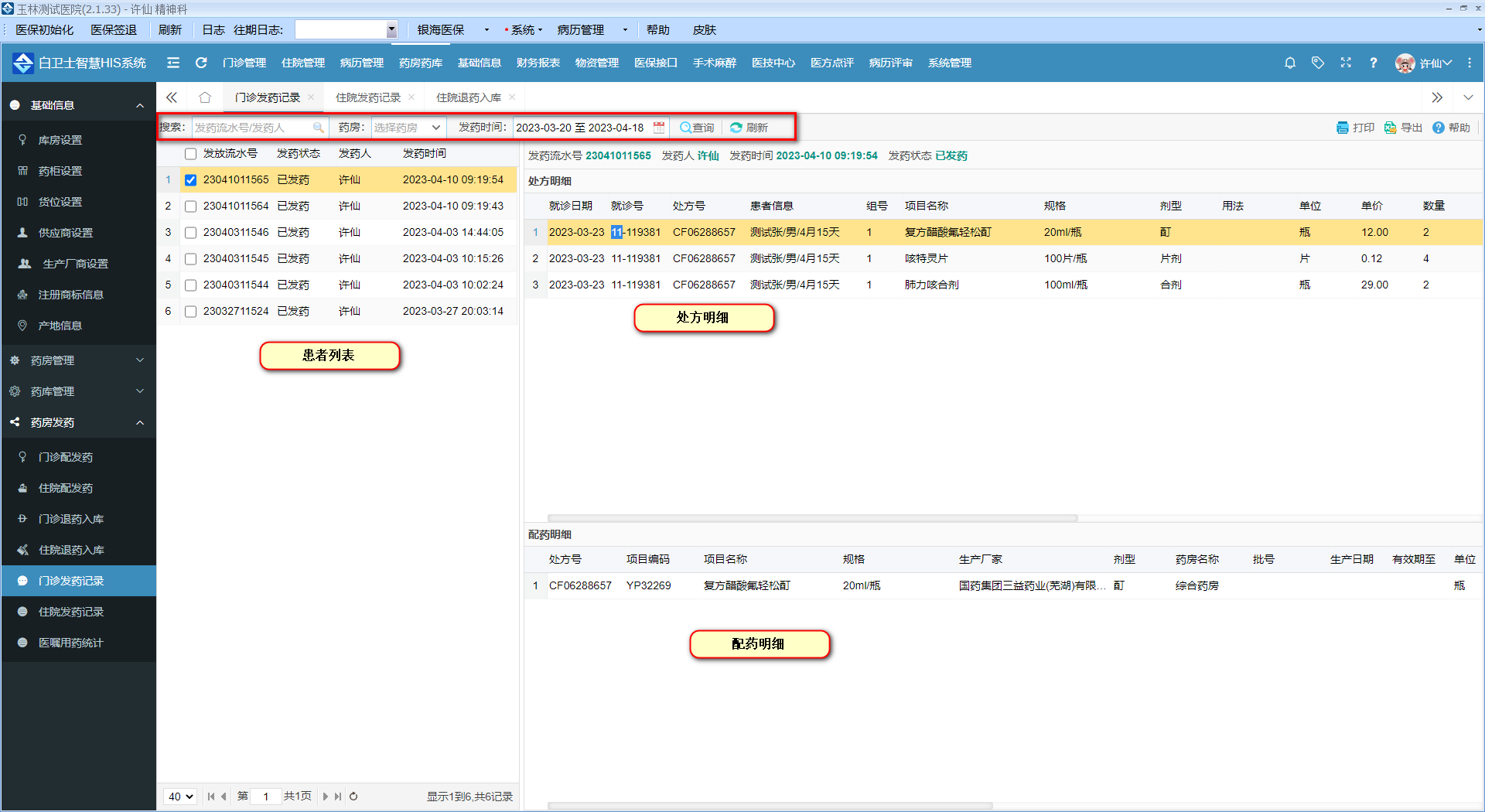Screen dimensions: 1485x812
Task: Click the tag icon in the header
Action: tap(1318, 63)
